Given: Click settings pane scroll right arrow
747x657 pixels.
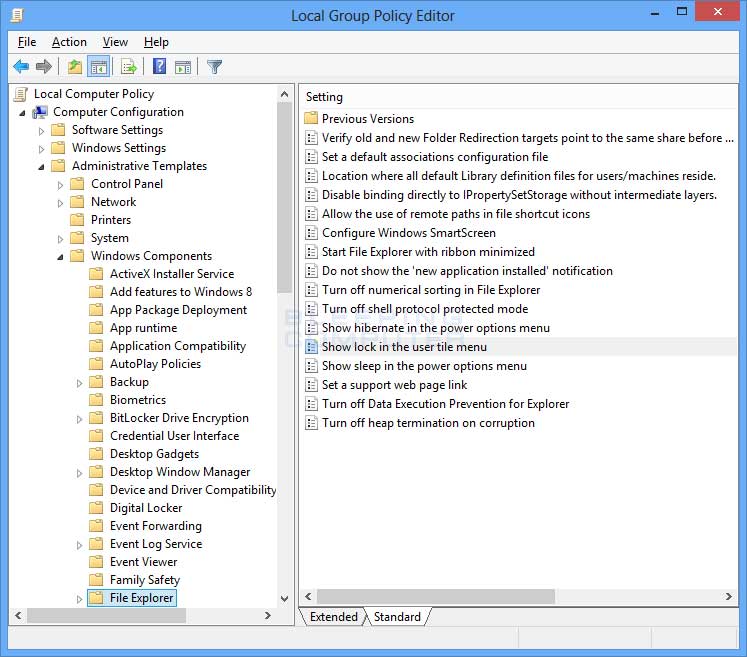Looking at the screenshot, I should [x=728, y=596].
